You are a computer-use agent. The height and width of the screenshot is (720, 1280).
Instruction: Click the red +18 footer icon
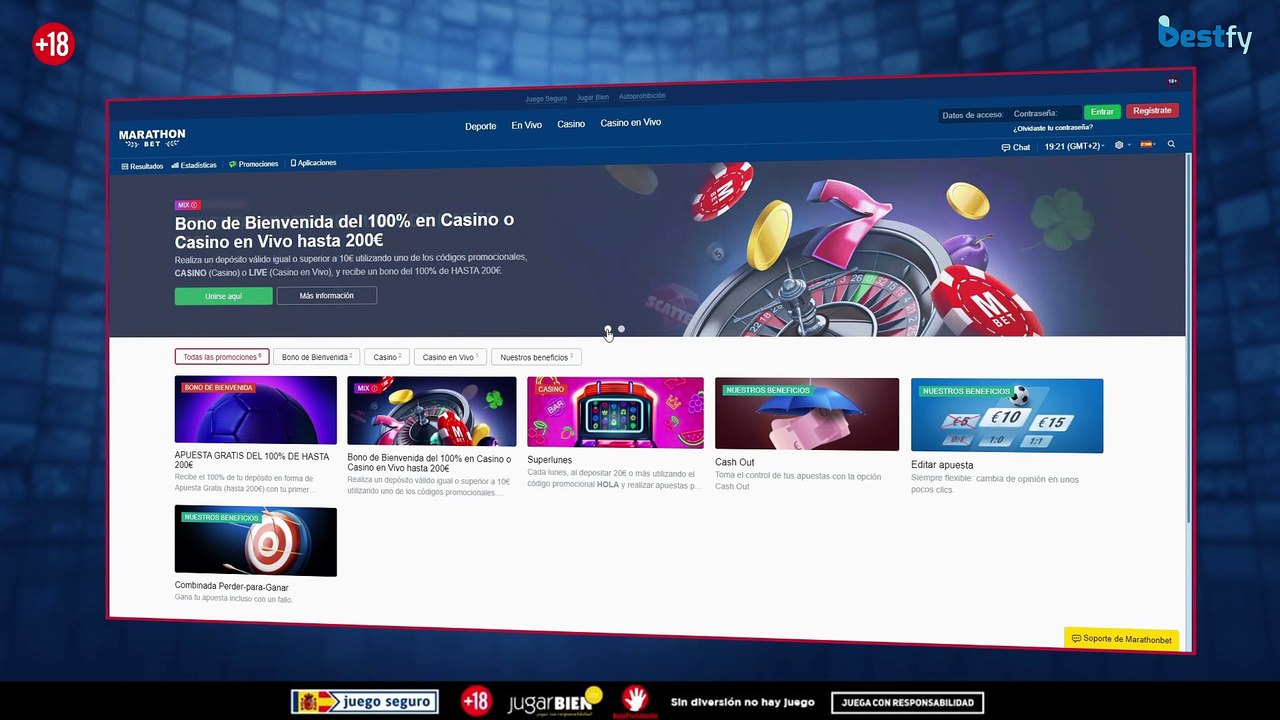[476, 701]
